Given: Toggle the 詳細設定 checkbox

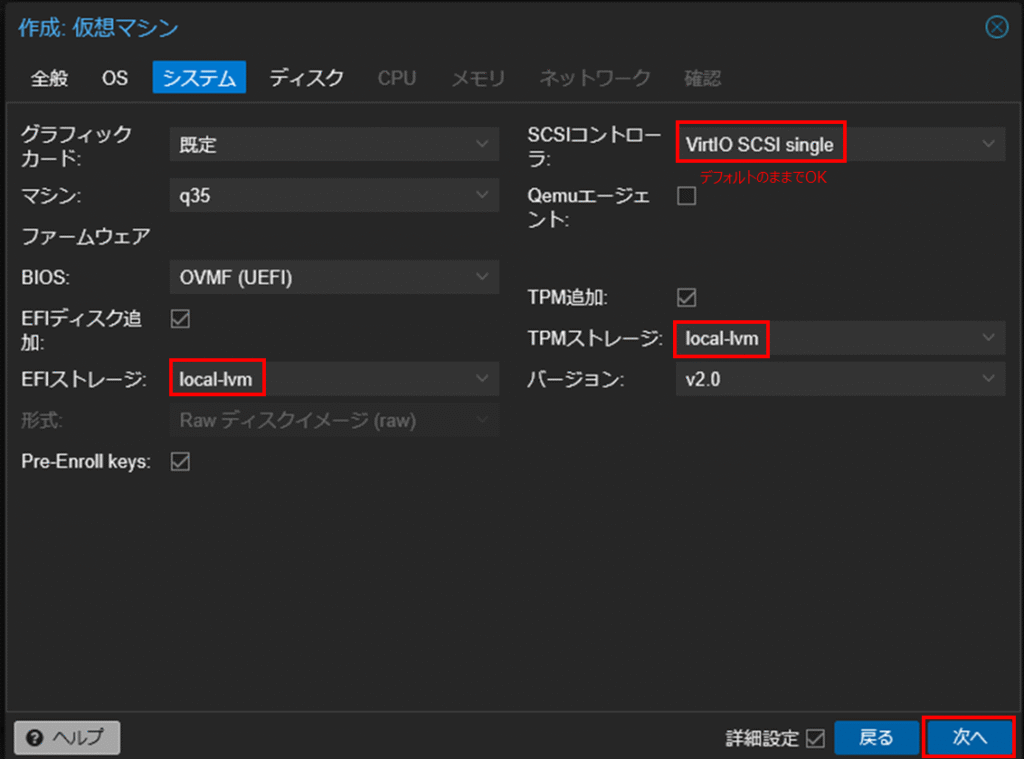Looking at the screenshot, I should 815,739.
